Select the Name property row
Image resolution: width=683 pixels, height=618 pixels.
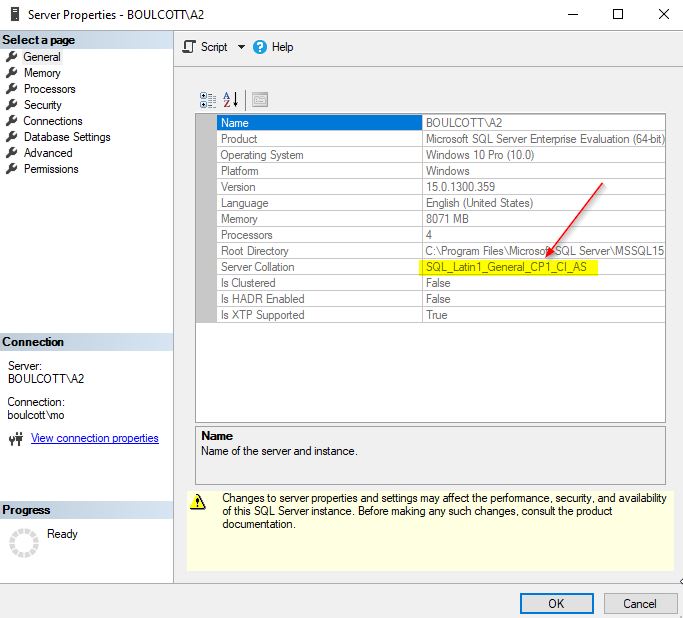440,123
